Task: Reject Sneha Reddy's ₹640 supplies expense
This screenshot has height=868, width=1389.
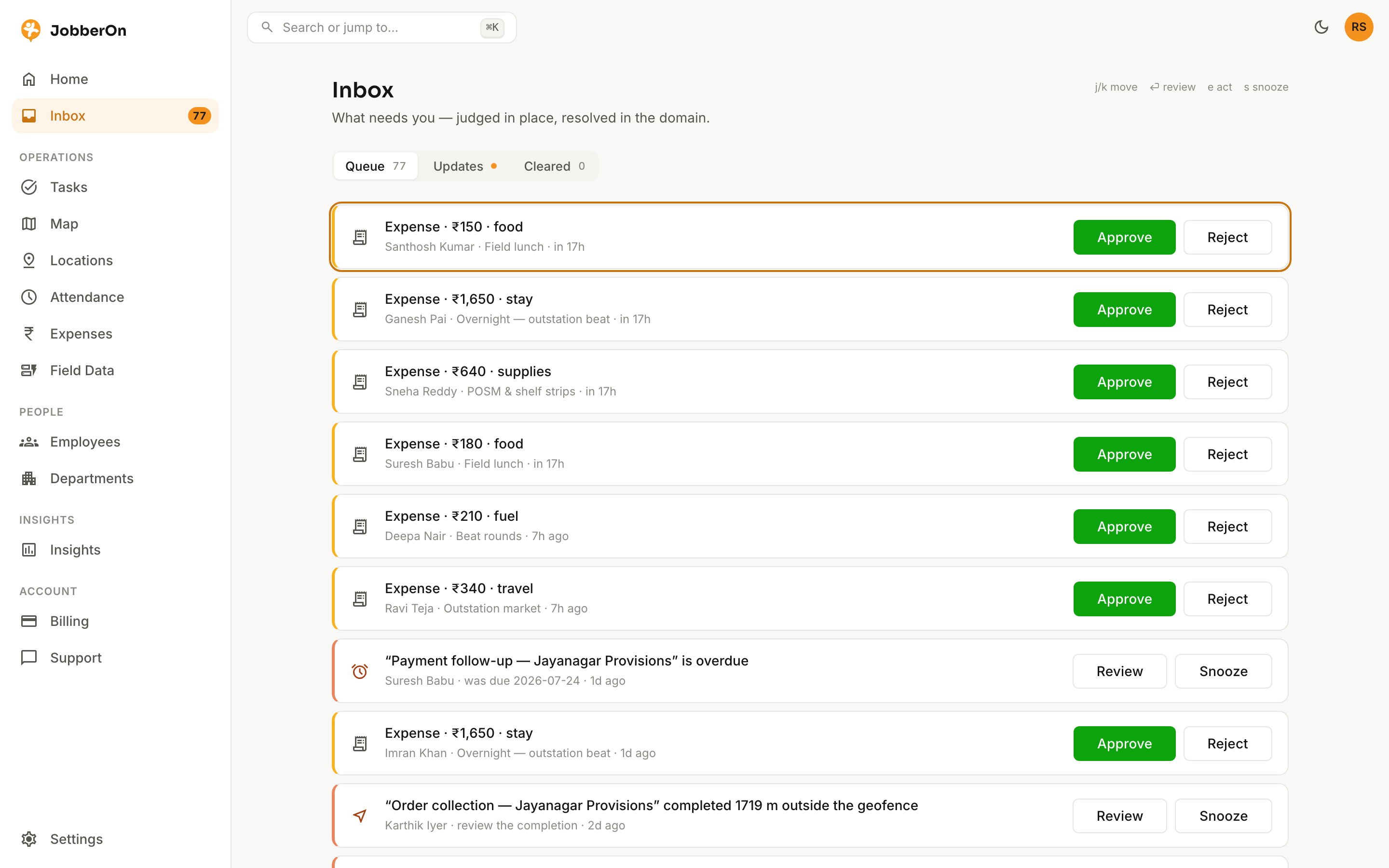Action: [x=1228, y=382]
